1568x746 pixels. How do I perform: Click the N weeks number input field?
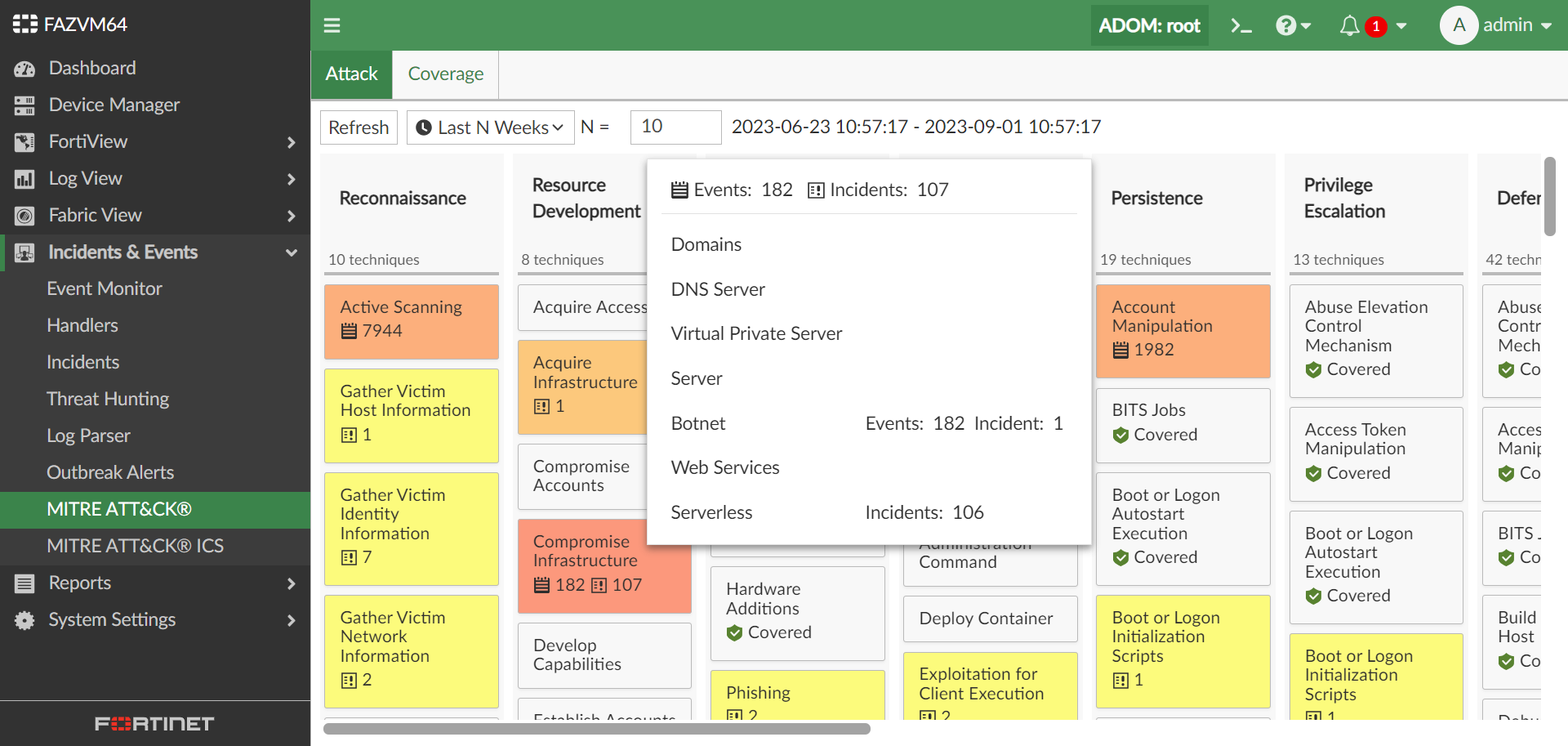pyautogui.click(x=675, y=127)
